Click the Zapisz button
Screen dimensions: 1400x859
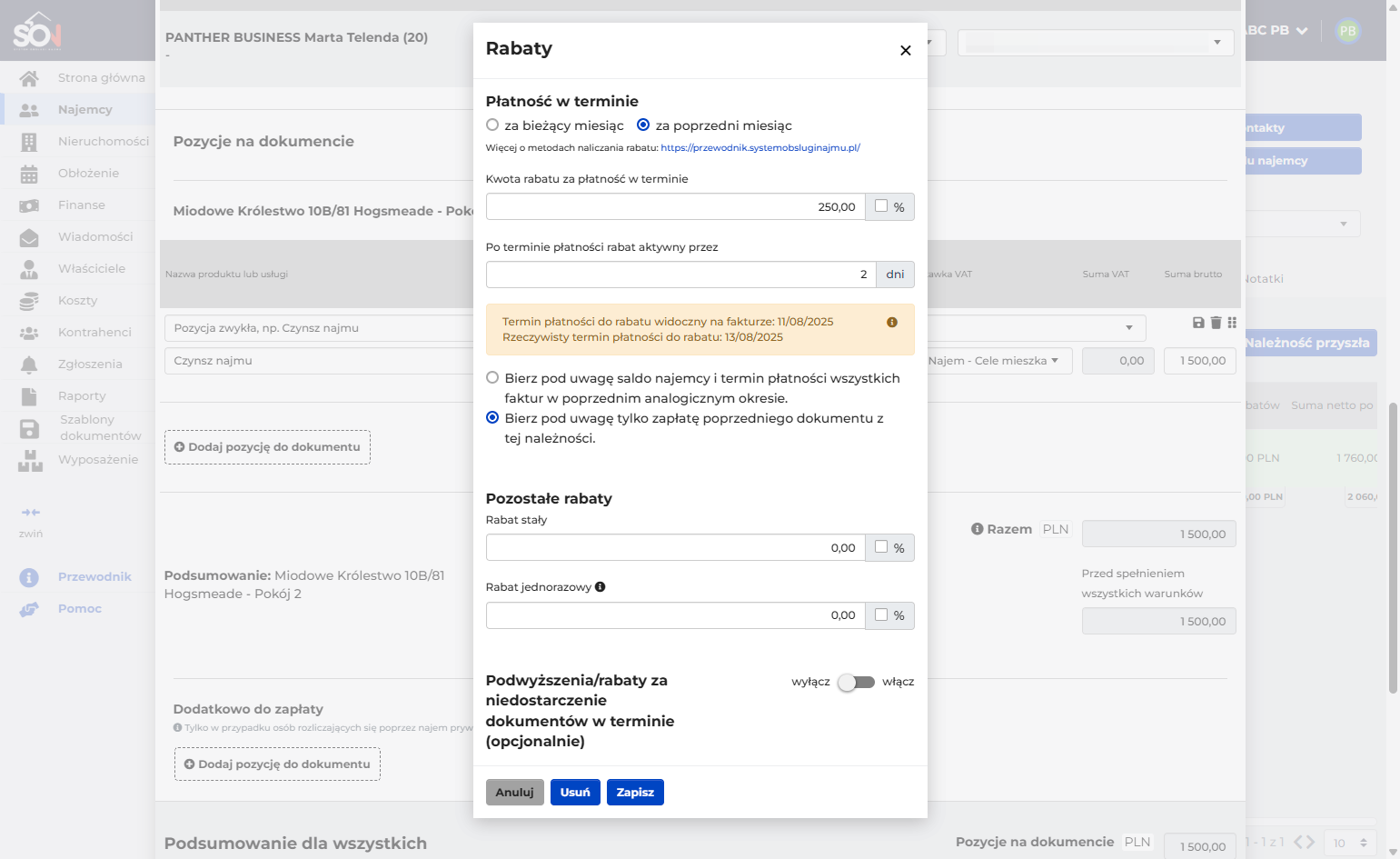click(635, 793)
